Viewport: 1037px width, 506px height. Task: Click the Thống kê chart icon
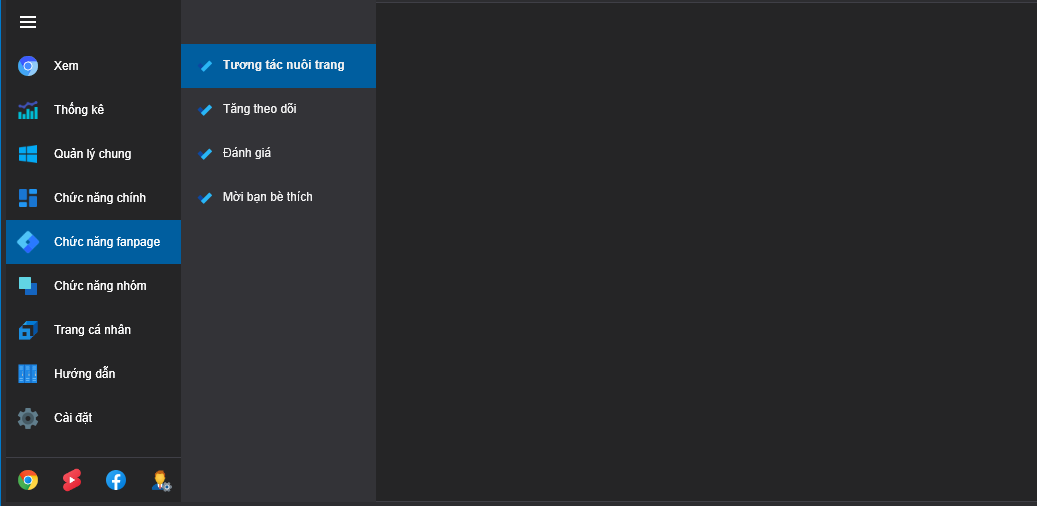[x=28, y=110]
